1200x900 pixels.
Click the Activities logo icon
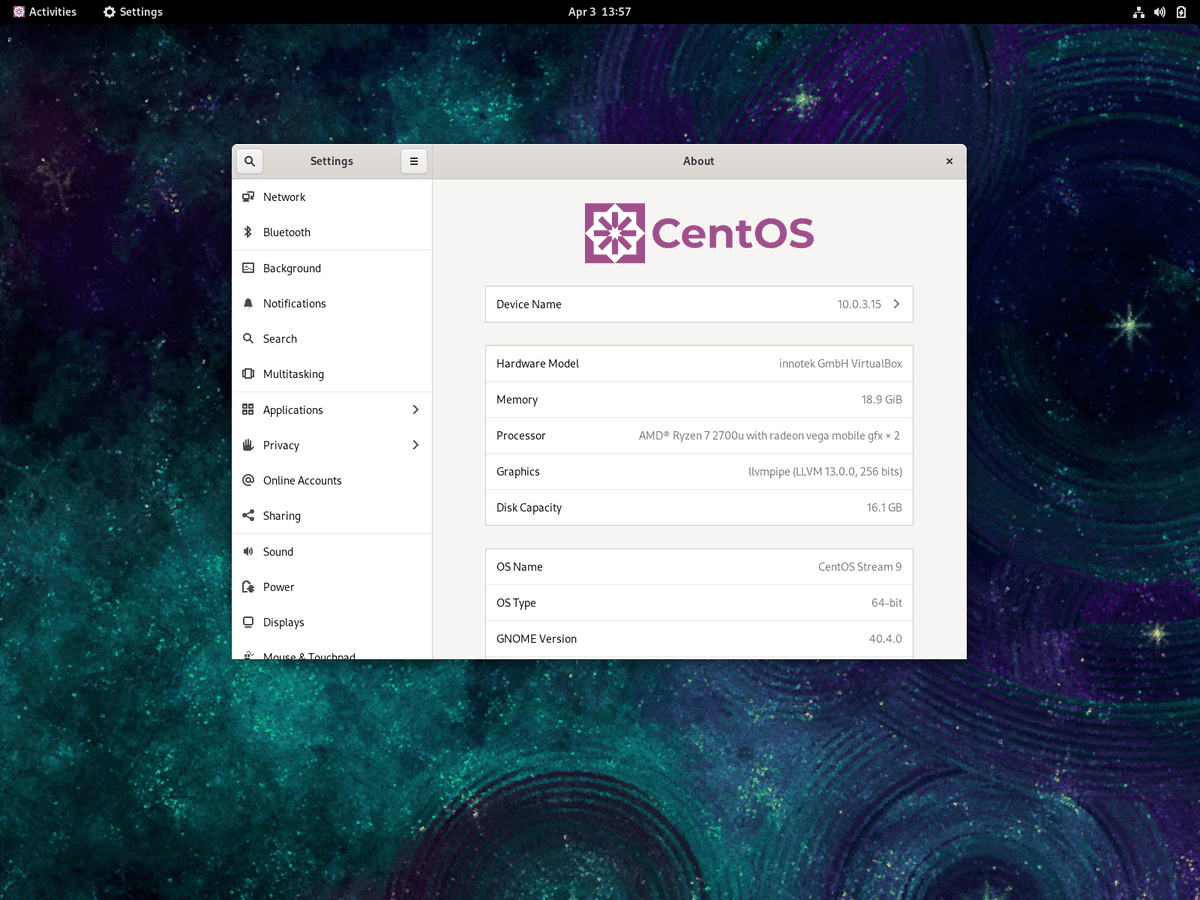click(19, 12)
